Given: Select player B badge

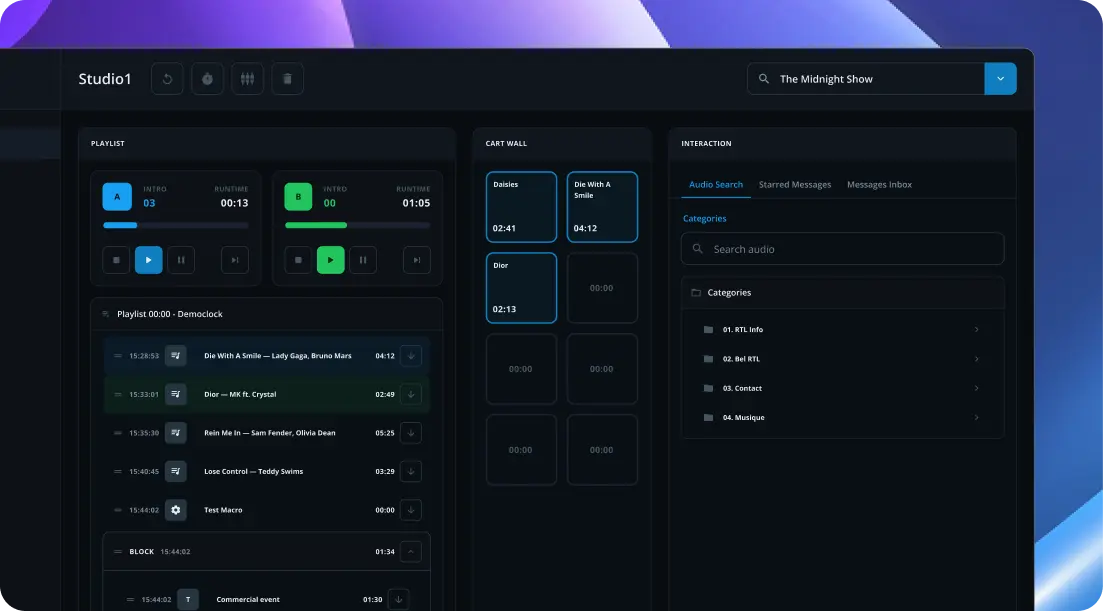Looking at the screenshot, I should click(298, 197).
